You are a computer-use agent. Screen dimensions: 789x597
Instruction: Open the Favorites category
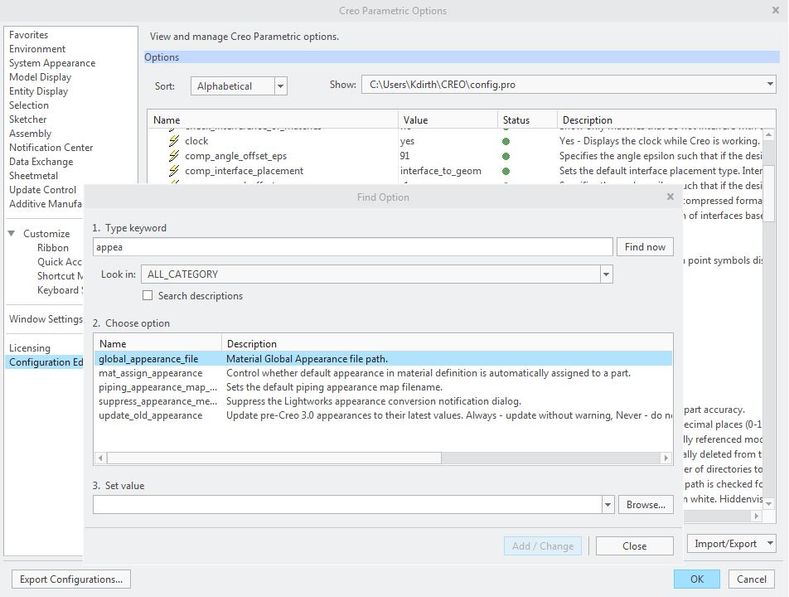click(x=29, y=35)
